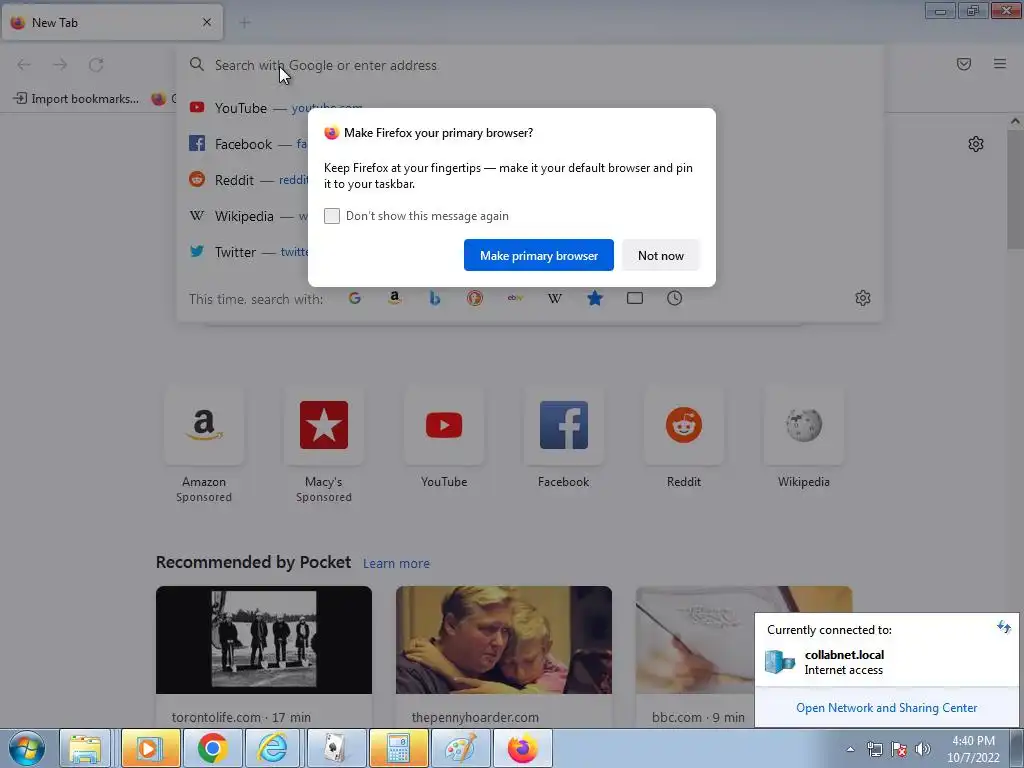This screenshot has height=768, width=1024.
Task: Click the Firefox taskbar button
Action: tap(522, 748)
